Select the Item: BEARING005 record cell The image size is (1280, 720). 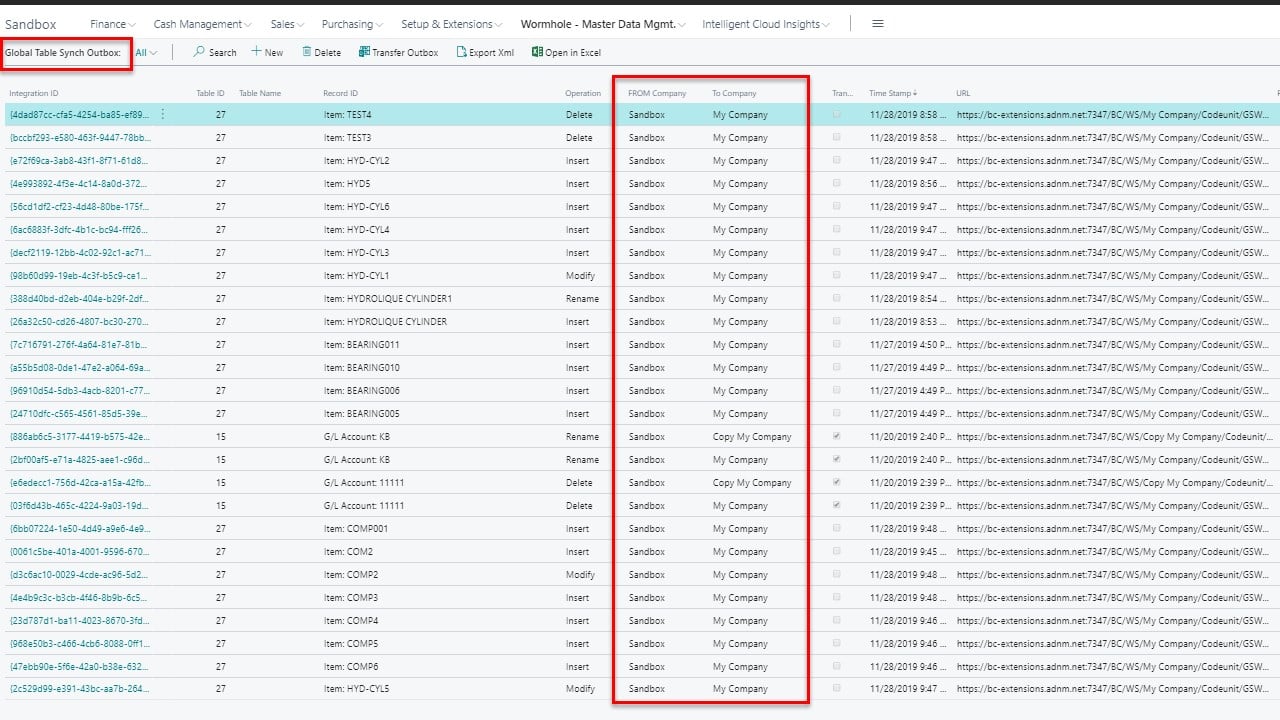[x=361, y=414]
